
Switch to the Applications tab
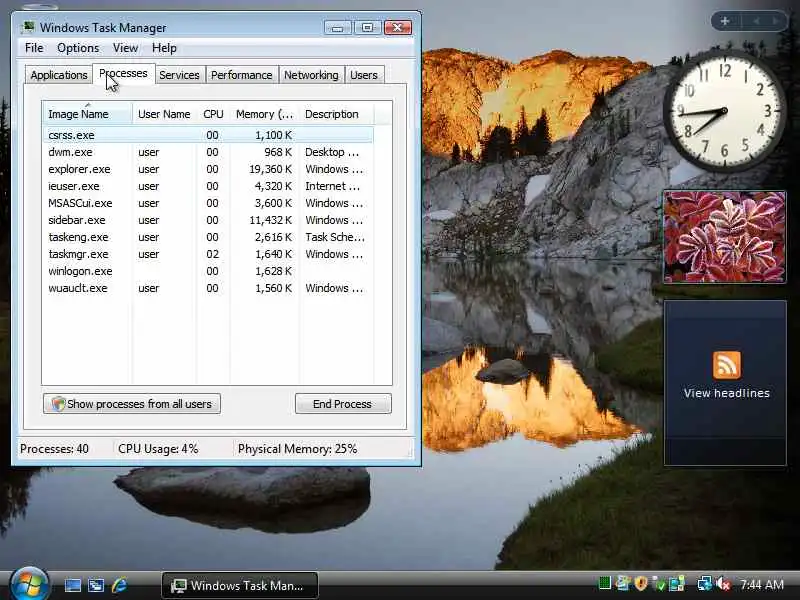(x=59, y=75)
